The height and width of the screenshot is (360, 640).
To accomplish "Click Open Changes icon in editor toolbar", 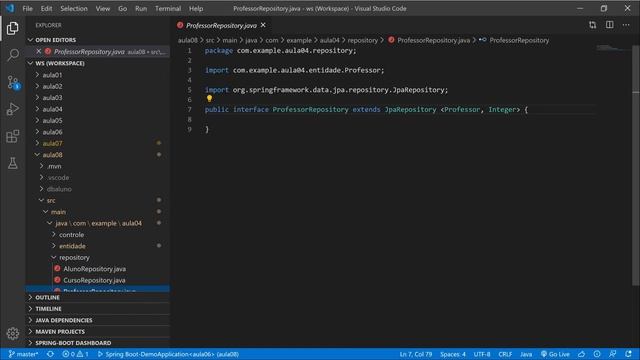I will point(592,25).
